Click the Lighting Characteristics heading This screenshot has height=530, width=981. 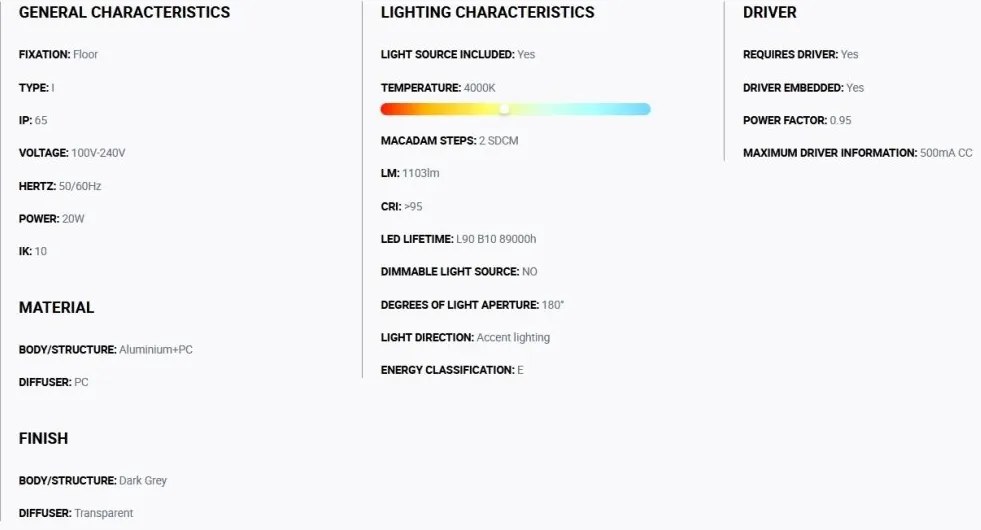pyautogui.click(x=487, y=13)
